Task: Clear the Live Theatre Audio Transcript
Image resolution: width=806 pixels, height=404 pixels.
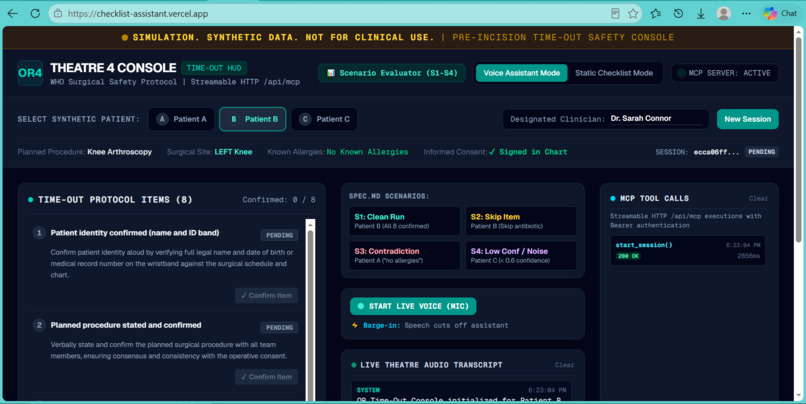Action: (x=564, y=365)
